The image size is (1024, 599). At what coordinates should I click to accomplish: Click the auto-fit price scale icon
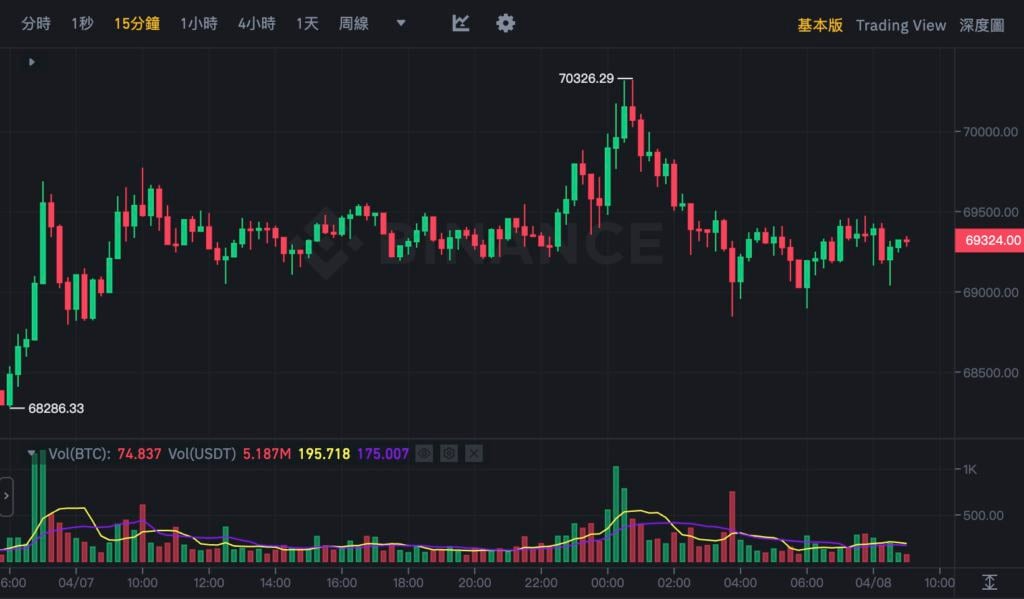(989, 581)
